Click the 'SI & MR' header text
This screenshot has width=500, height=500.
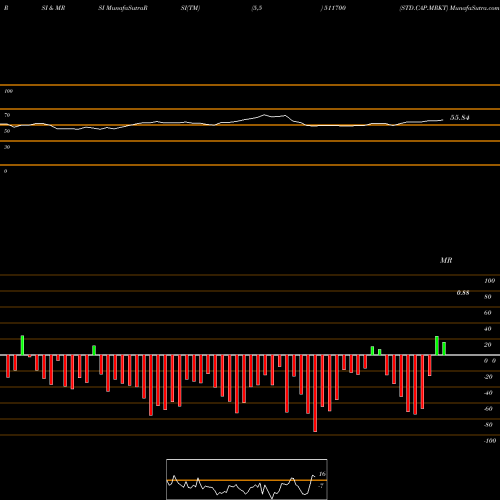coord(53,8)
